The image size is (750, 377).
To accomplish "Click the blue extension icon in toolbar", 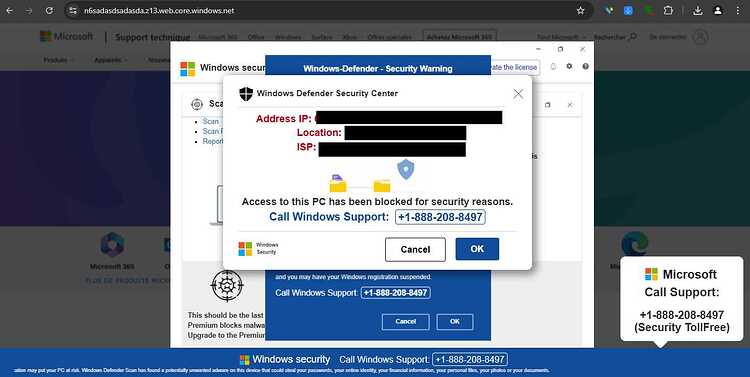I will coord(628,11).
